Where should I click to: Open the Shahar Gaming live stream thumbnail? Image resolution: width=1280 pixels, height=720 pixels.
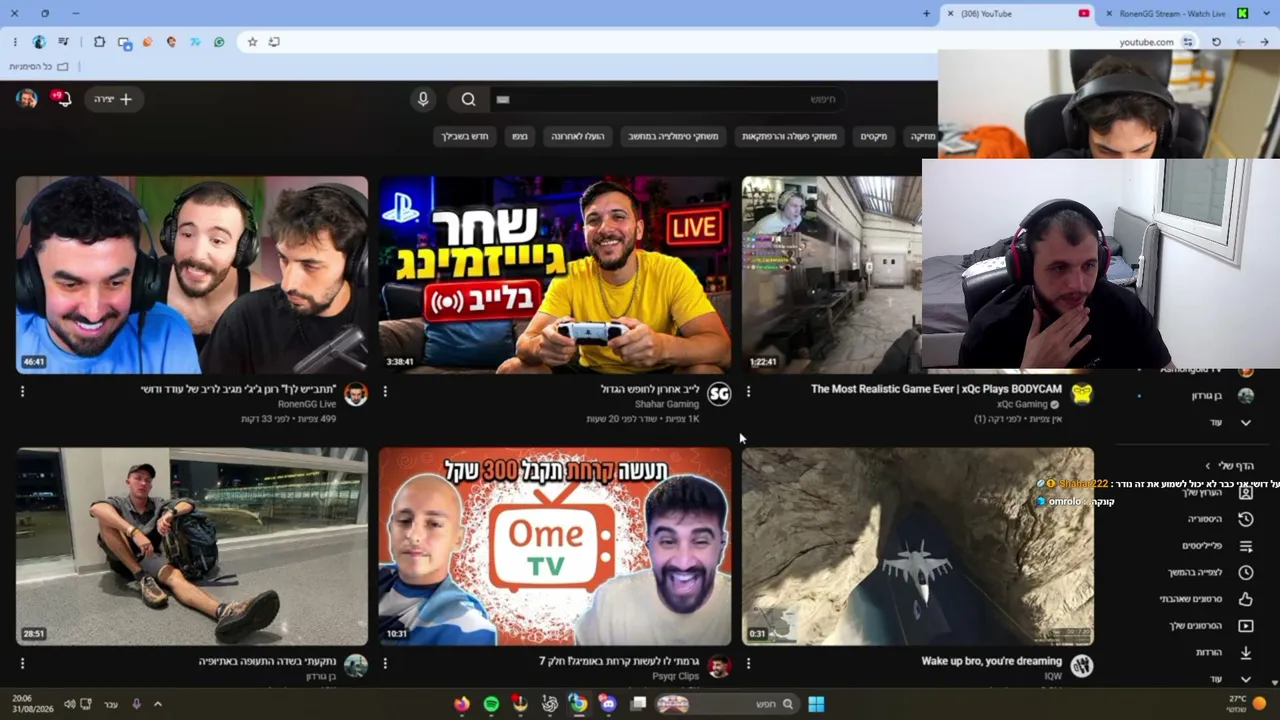point(555,275)
